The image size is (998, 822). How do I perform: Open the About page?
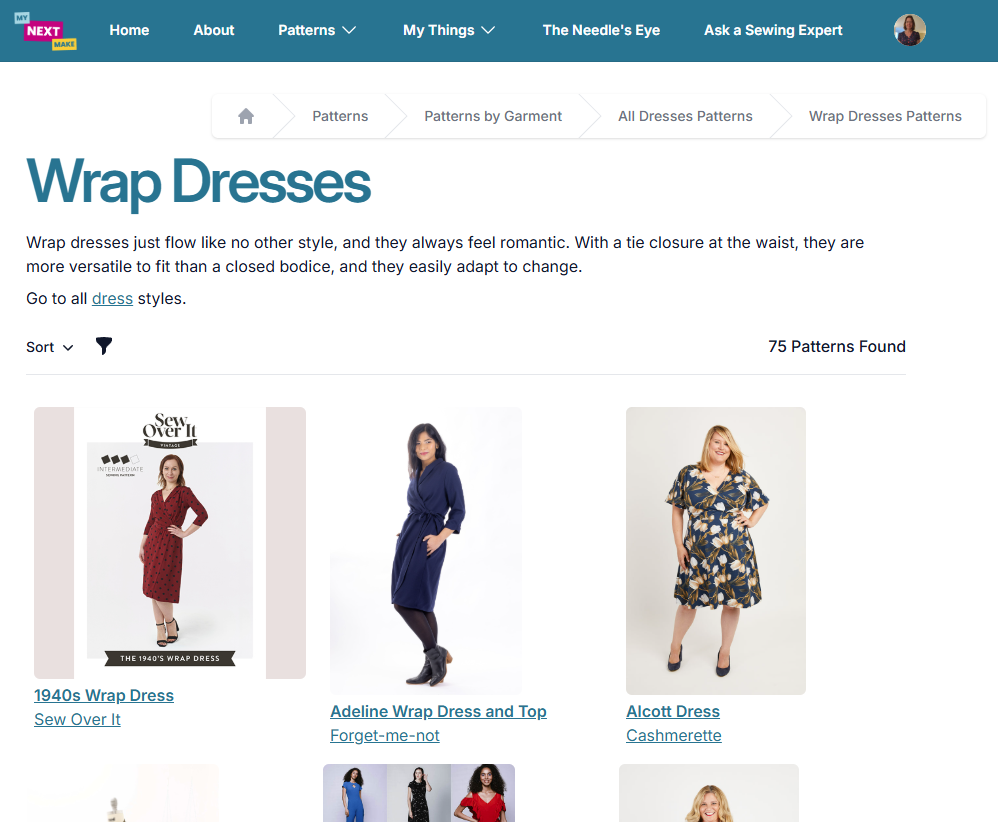[x=214, y=30]
